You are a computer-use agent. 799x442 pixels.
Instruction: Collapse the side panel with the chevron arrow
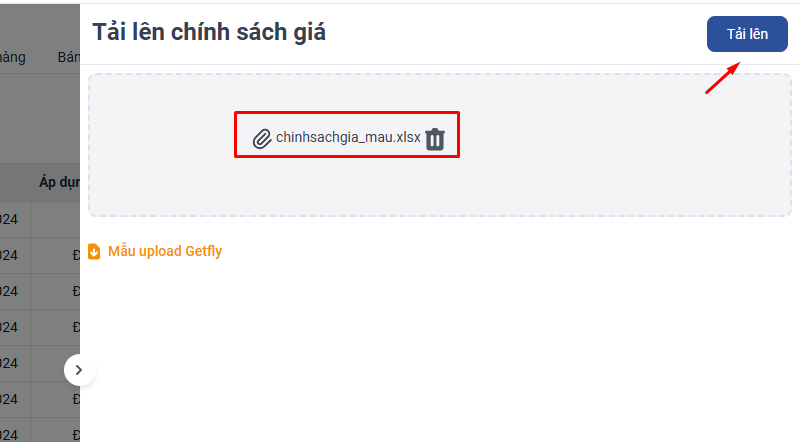pyautogui.click(x=78, y=370)
